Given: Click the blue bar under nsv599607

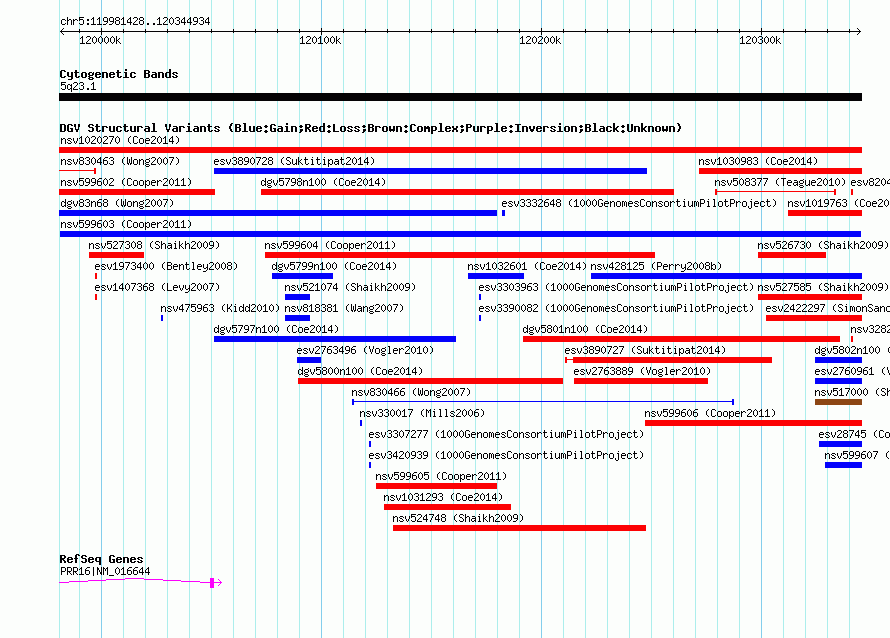Looking at the screenshot, I should [x=843, y=465].
